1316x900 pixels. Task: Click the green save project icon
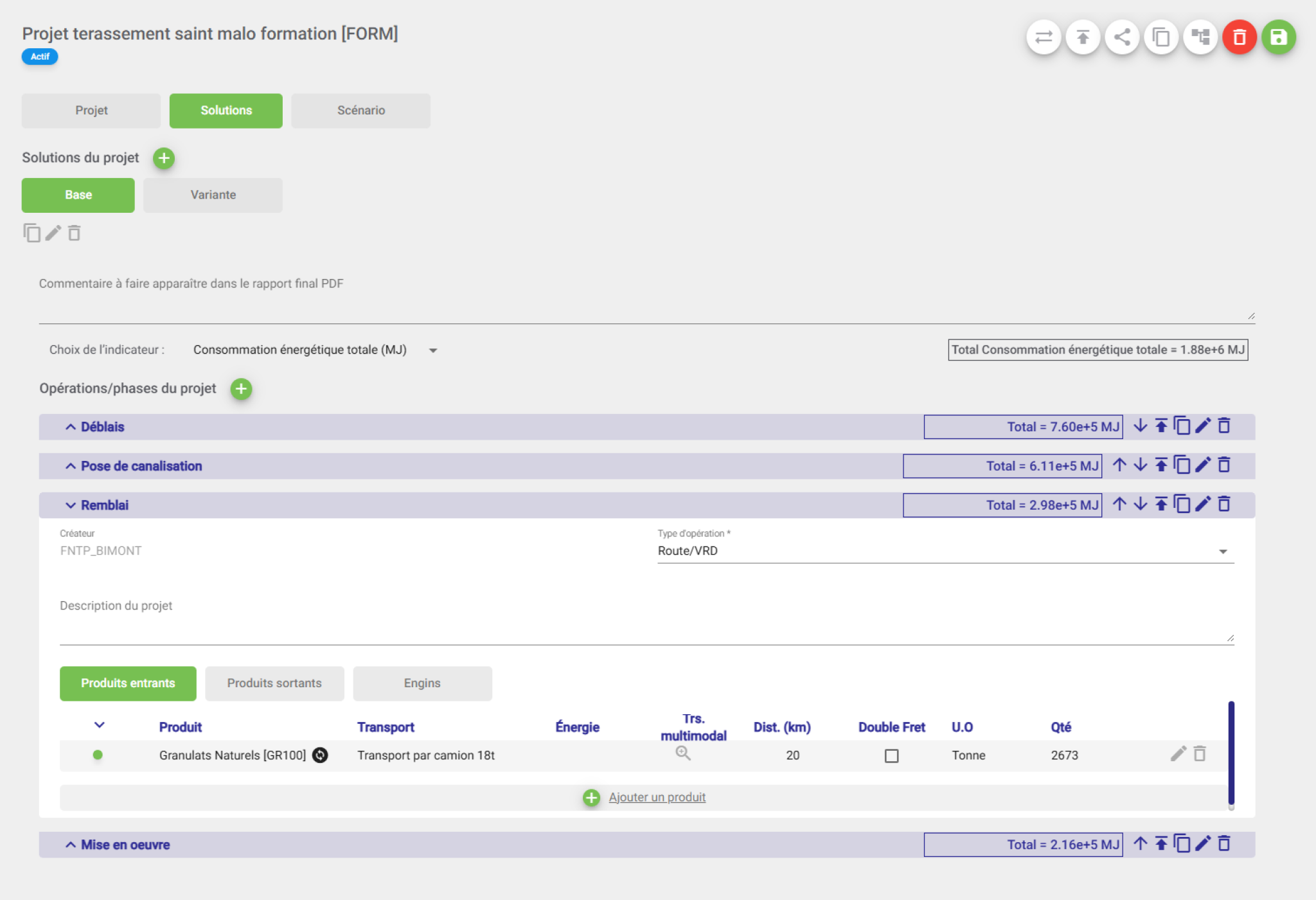[1278, 37]
